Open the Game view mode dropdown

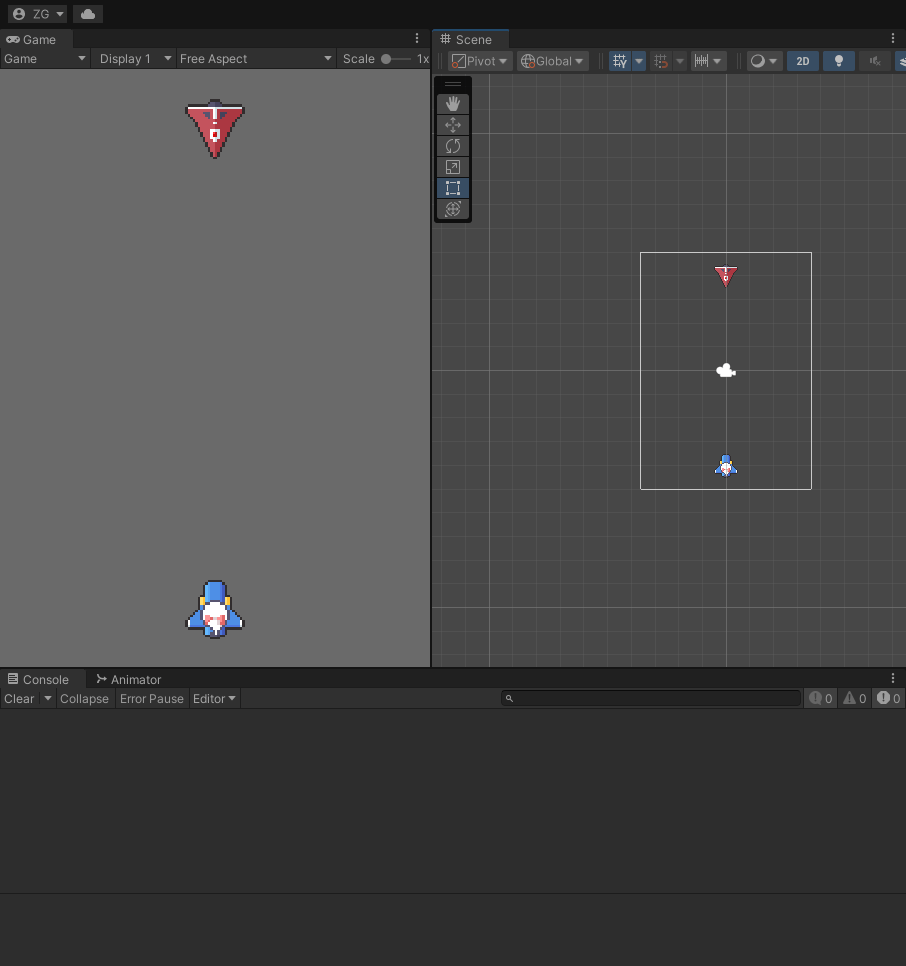click(45, 59)
